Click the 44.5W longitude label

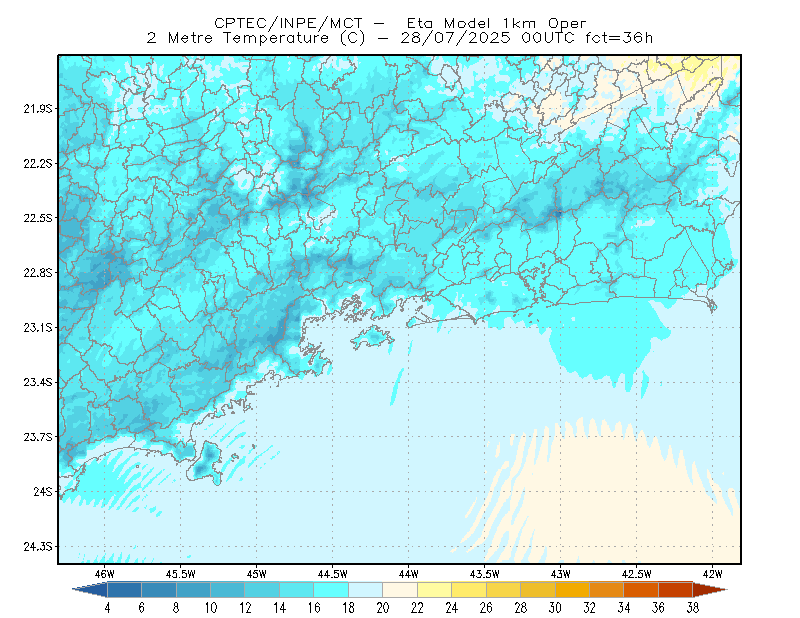pyautogui.click(x=333, y=574)
